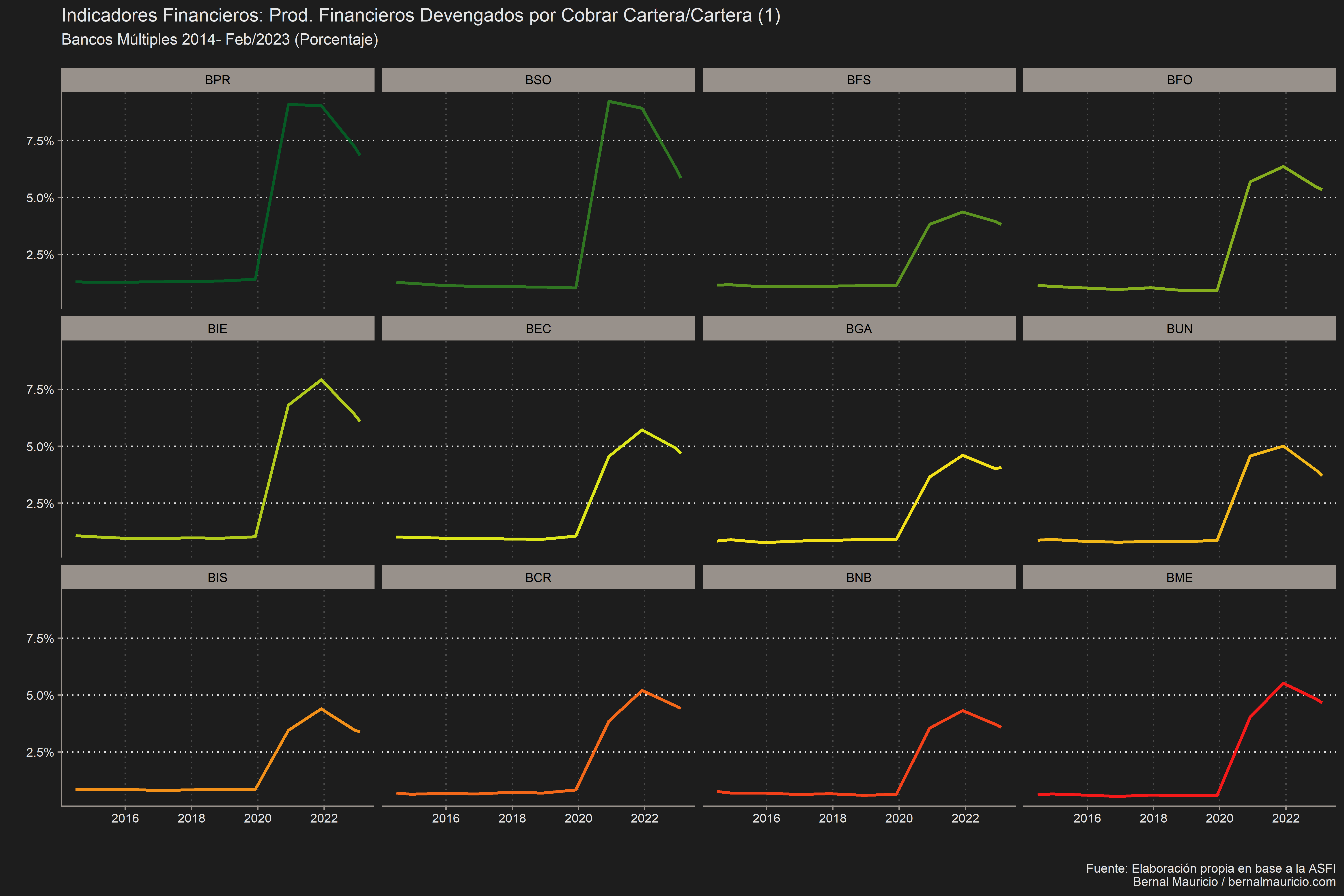Viewport: 1344px width, 896px height.
Task: Click the credit 'Bernal Mauricio / bernalmauricio.com'
Action: click(1234, 882)
